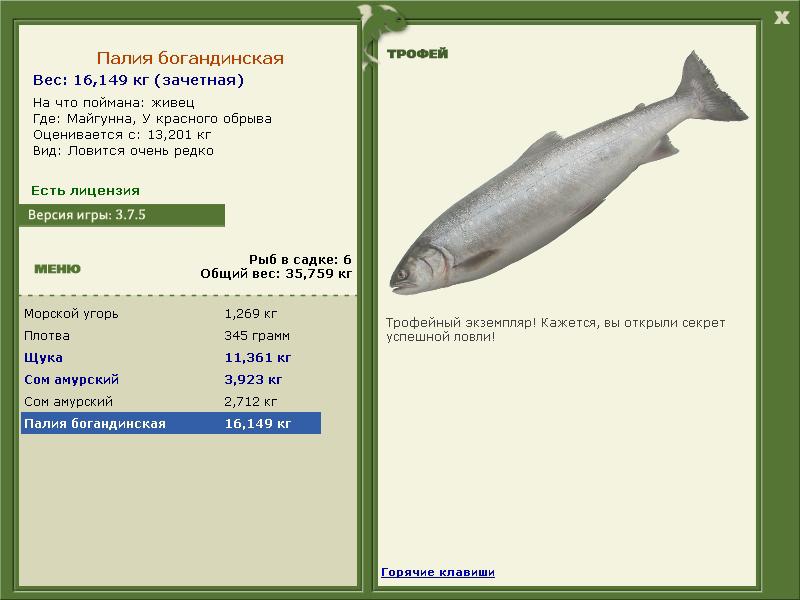Click the Оценивается с: 13,201 кг line

tap(122, 135)
